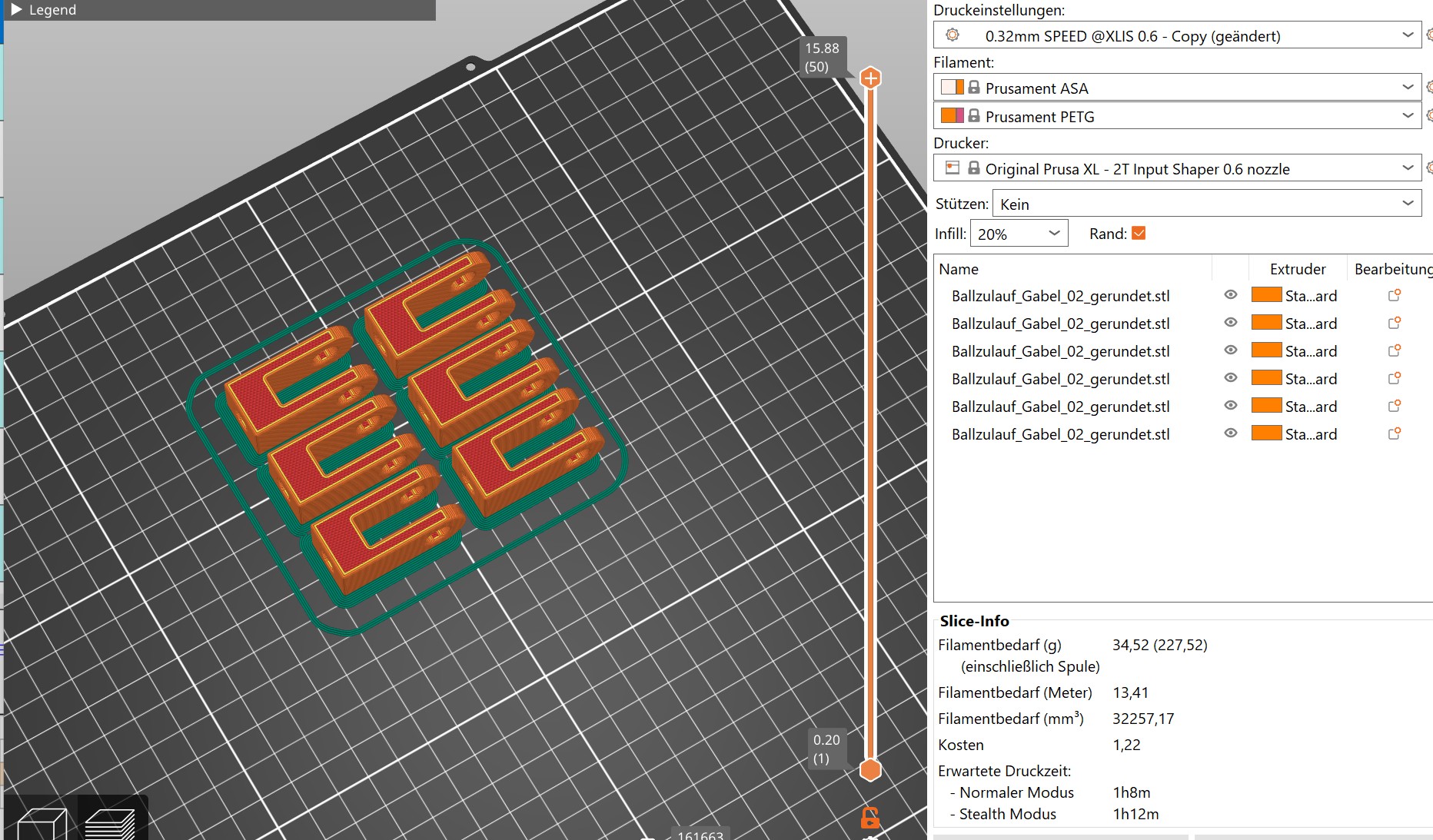This screenshot has height=840, width=1433.
Task: Click the Stealth Modus time 1h12m
Action: point(1135,814)
